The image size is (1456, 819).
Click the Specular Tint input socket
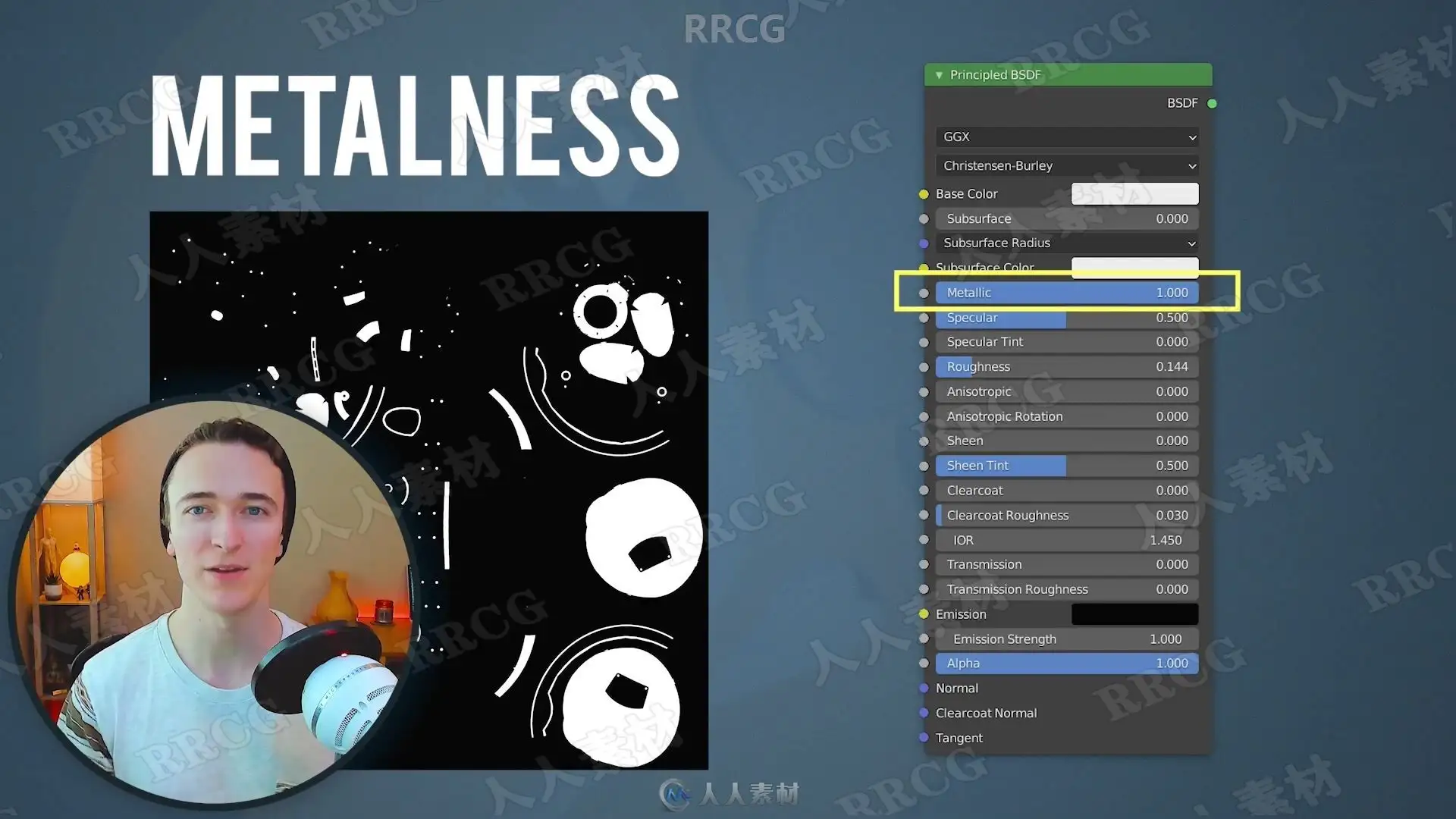coord(924,342)
